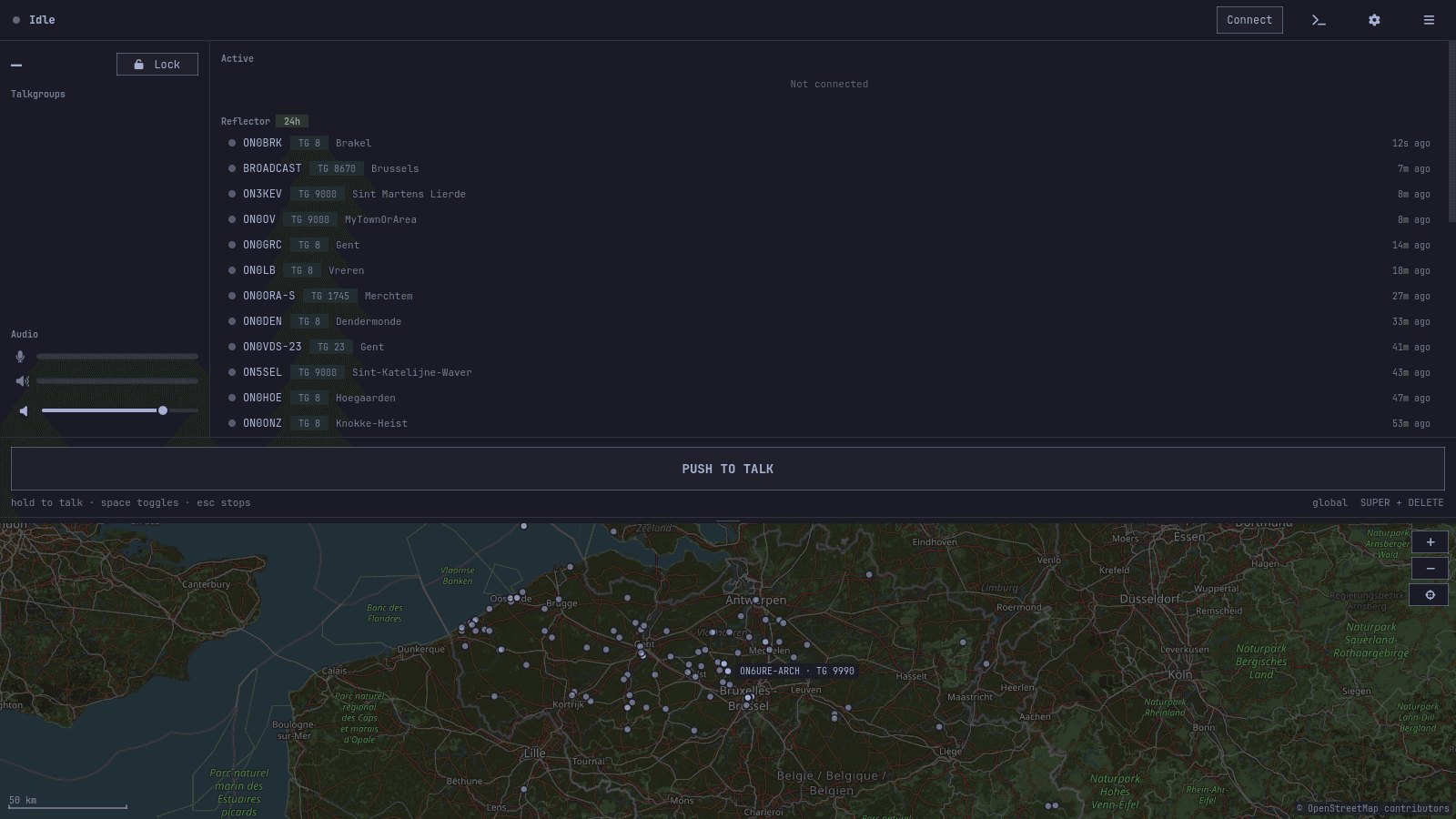Click the speaker volume icon
The width and height of the screenshot is (1456, 819).
click(24, 411)
